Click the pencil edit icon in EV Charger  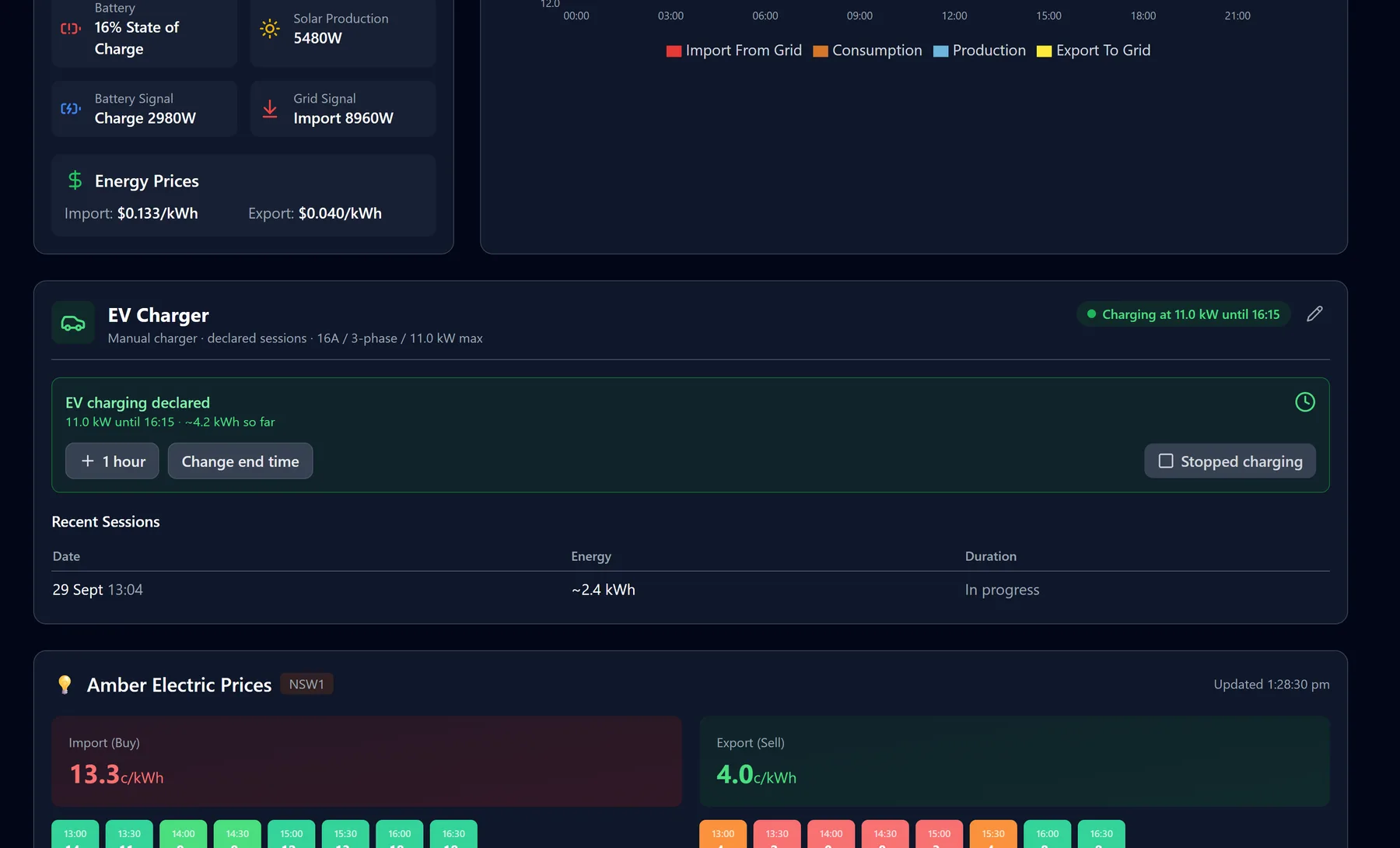click(1314, 314)
